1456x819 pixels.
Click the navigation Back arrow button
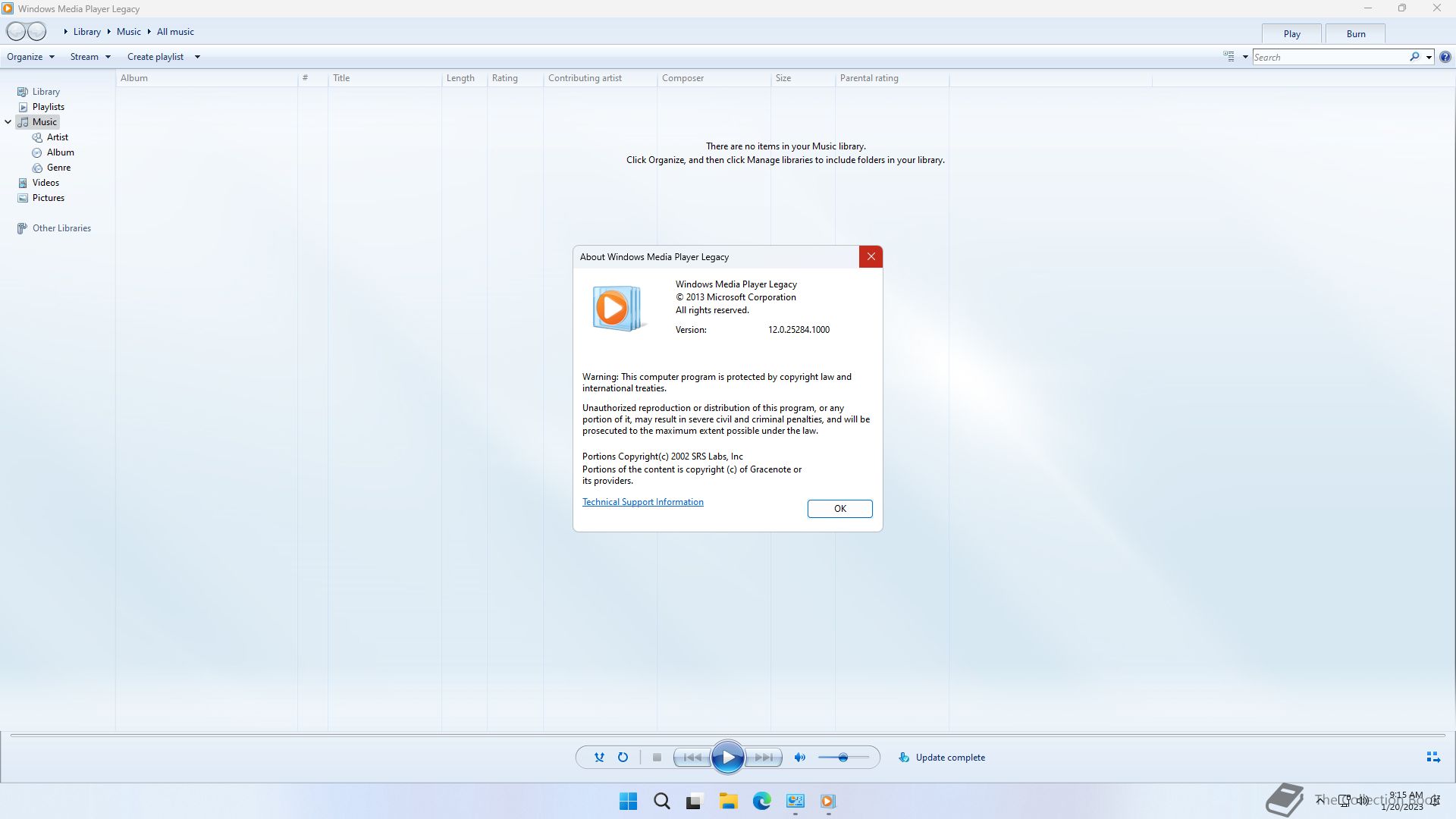[16, 31]
